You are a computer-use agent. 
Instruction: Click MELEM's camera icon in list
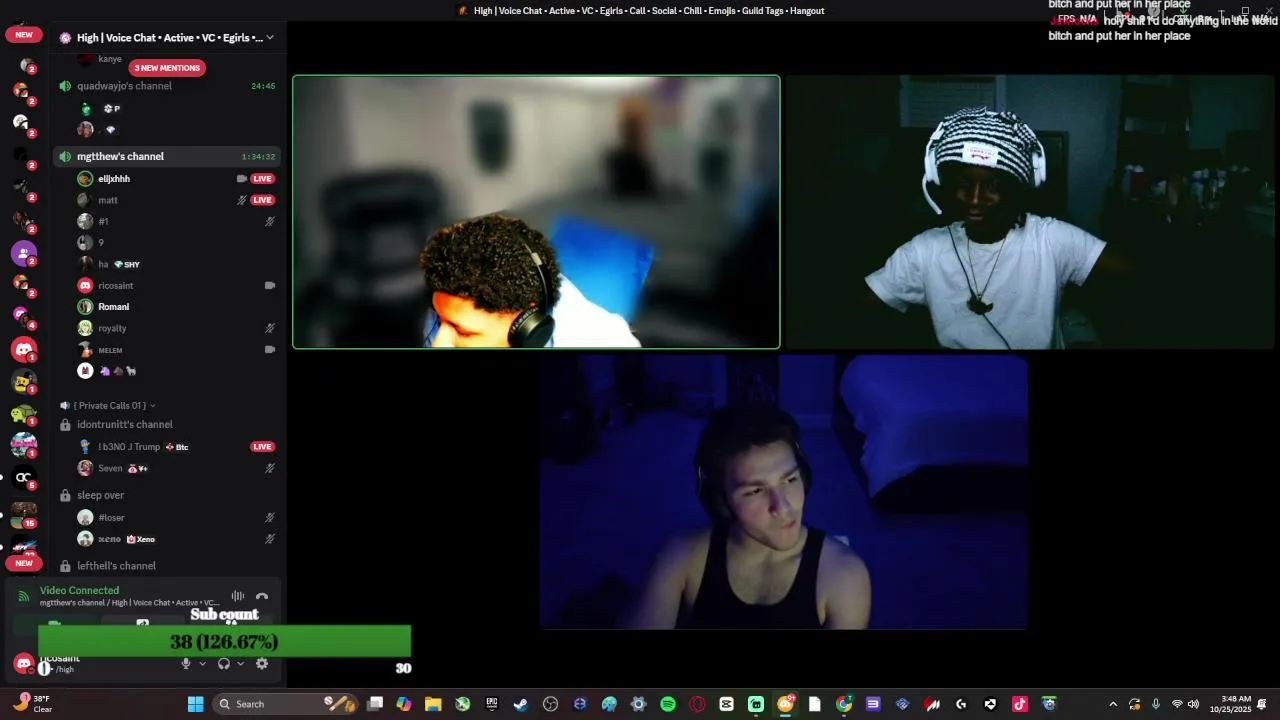(269, 350)
